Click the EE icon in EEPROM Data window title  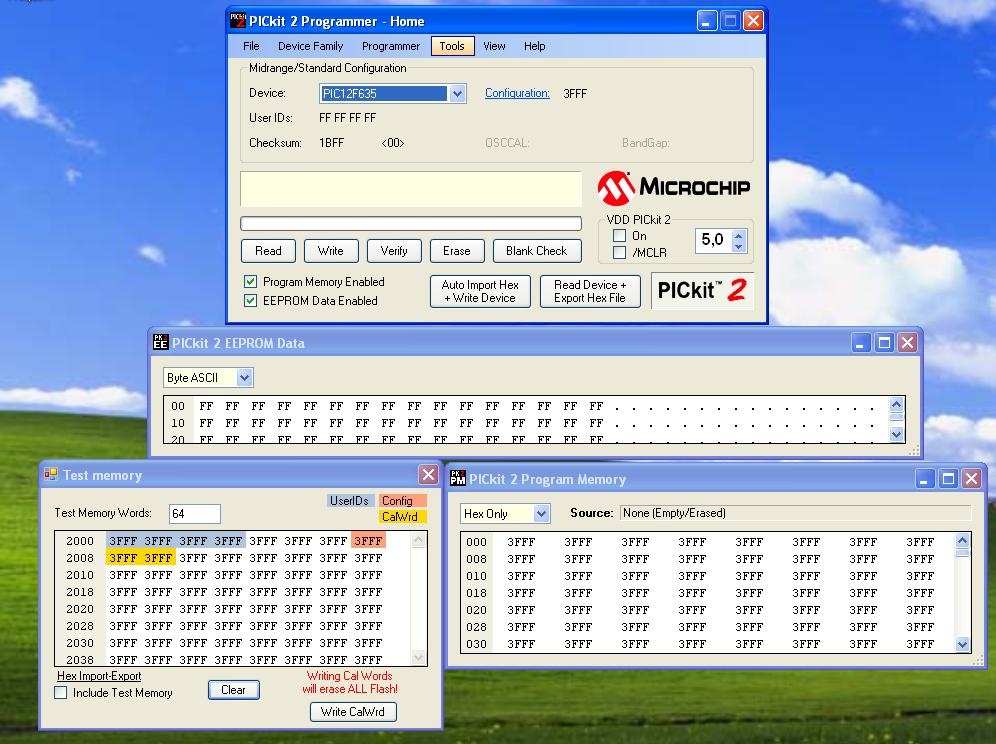160,342
